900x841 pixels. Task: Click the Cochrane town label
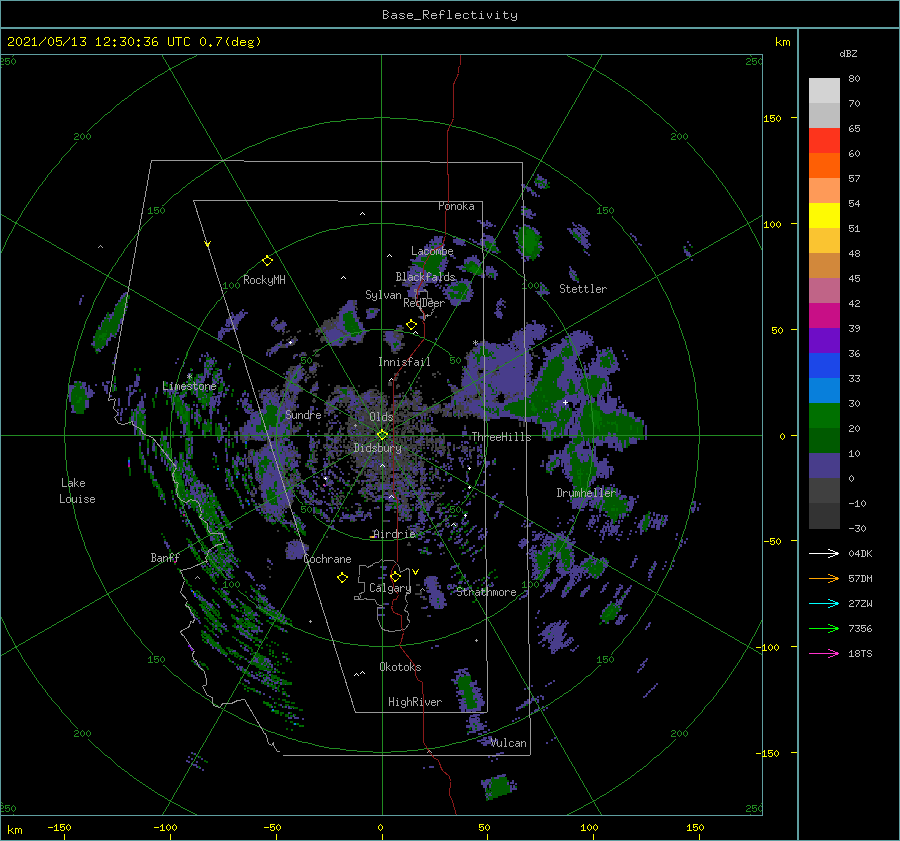[327, 559]
